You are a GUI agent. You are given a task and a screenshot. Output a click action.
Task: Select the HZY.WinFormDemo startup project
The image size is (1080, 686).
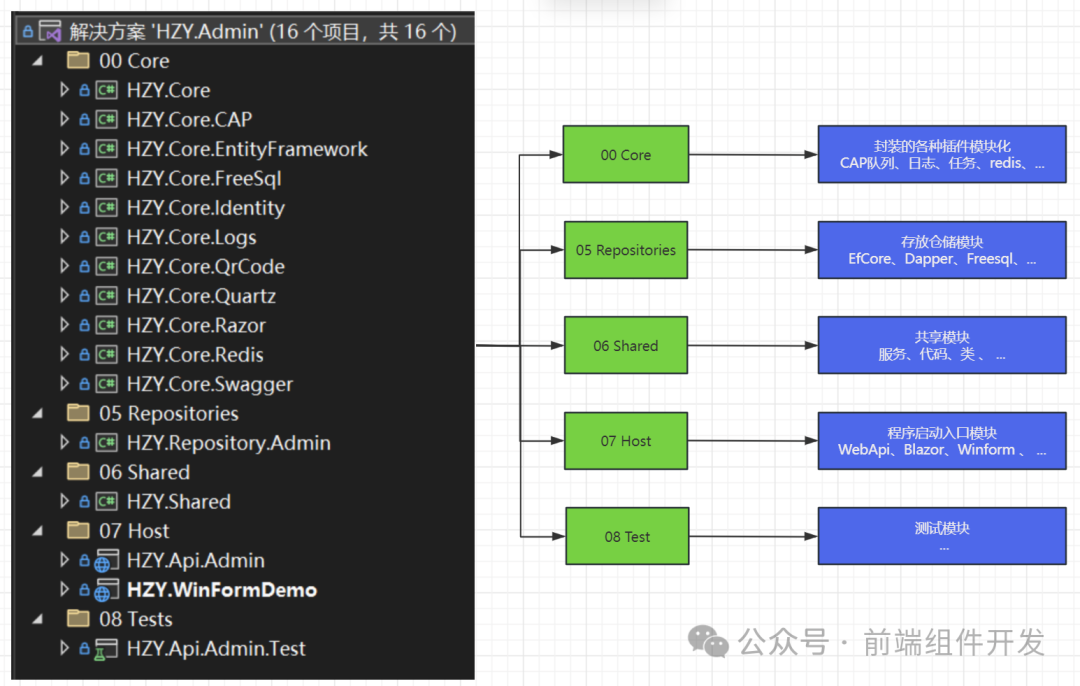(222, 590)
